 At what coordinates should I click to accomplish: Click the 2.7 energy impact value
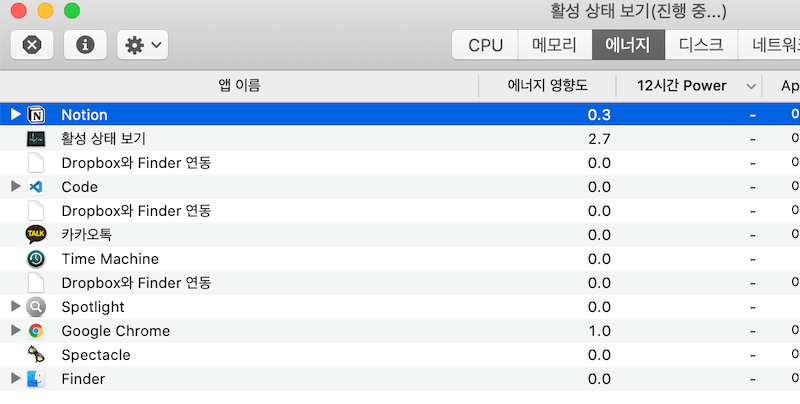599,139
